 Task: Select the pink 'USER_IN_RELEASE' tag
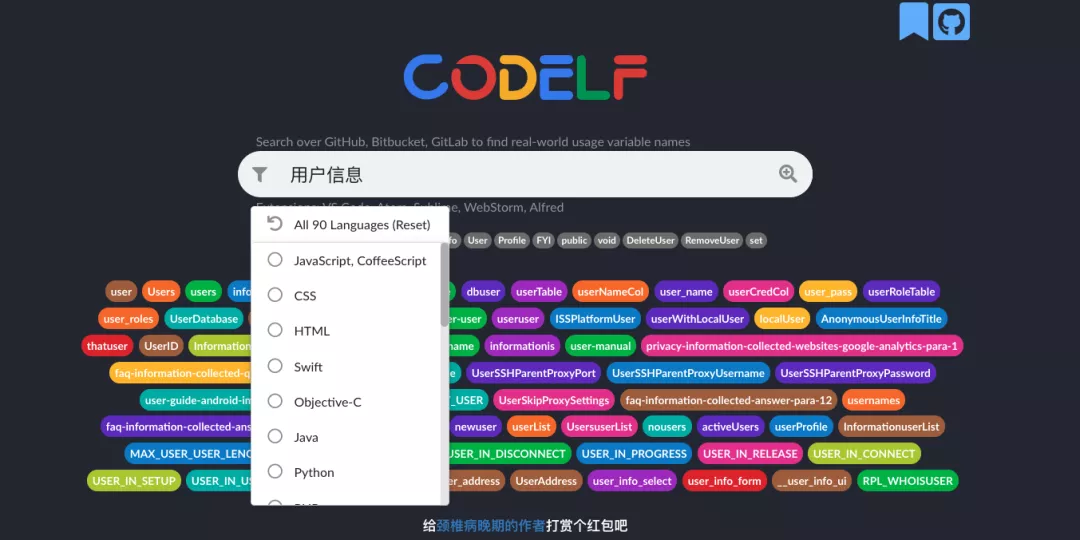[750, 453]
